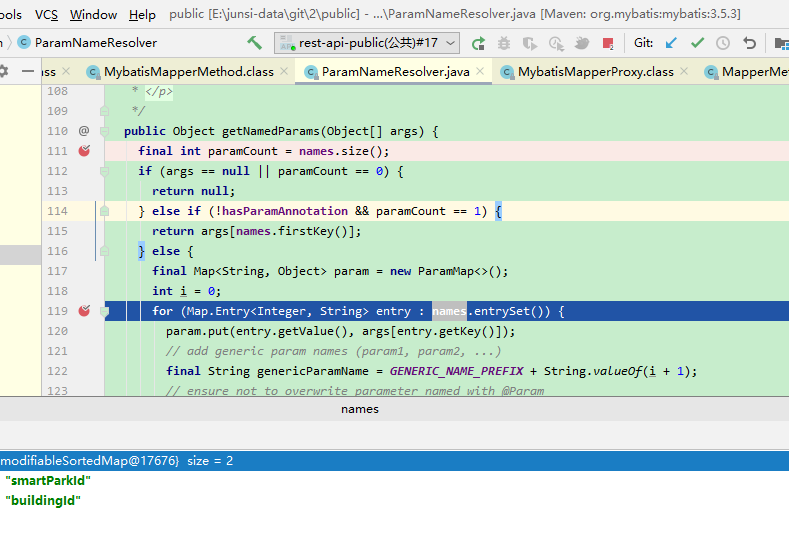Viewport: 789px width, 546px height.
Task: Click the settings gear icon in tool window header
Action: point(3,71)
